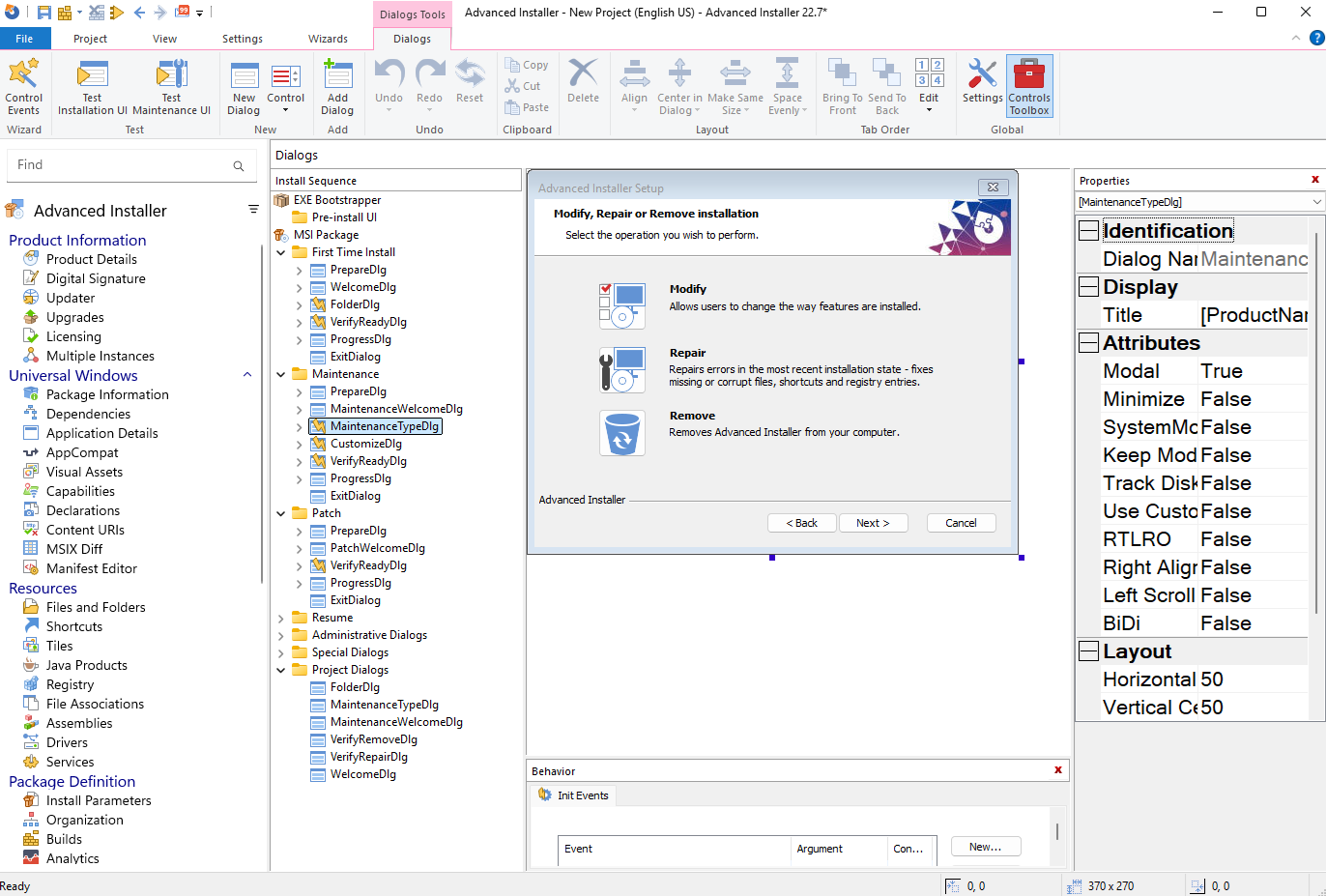Switch to View ribbon tab
The image size is (1326, 896).
coord(164,39)
